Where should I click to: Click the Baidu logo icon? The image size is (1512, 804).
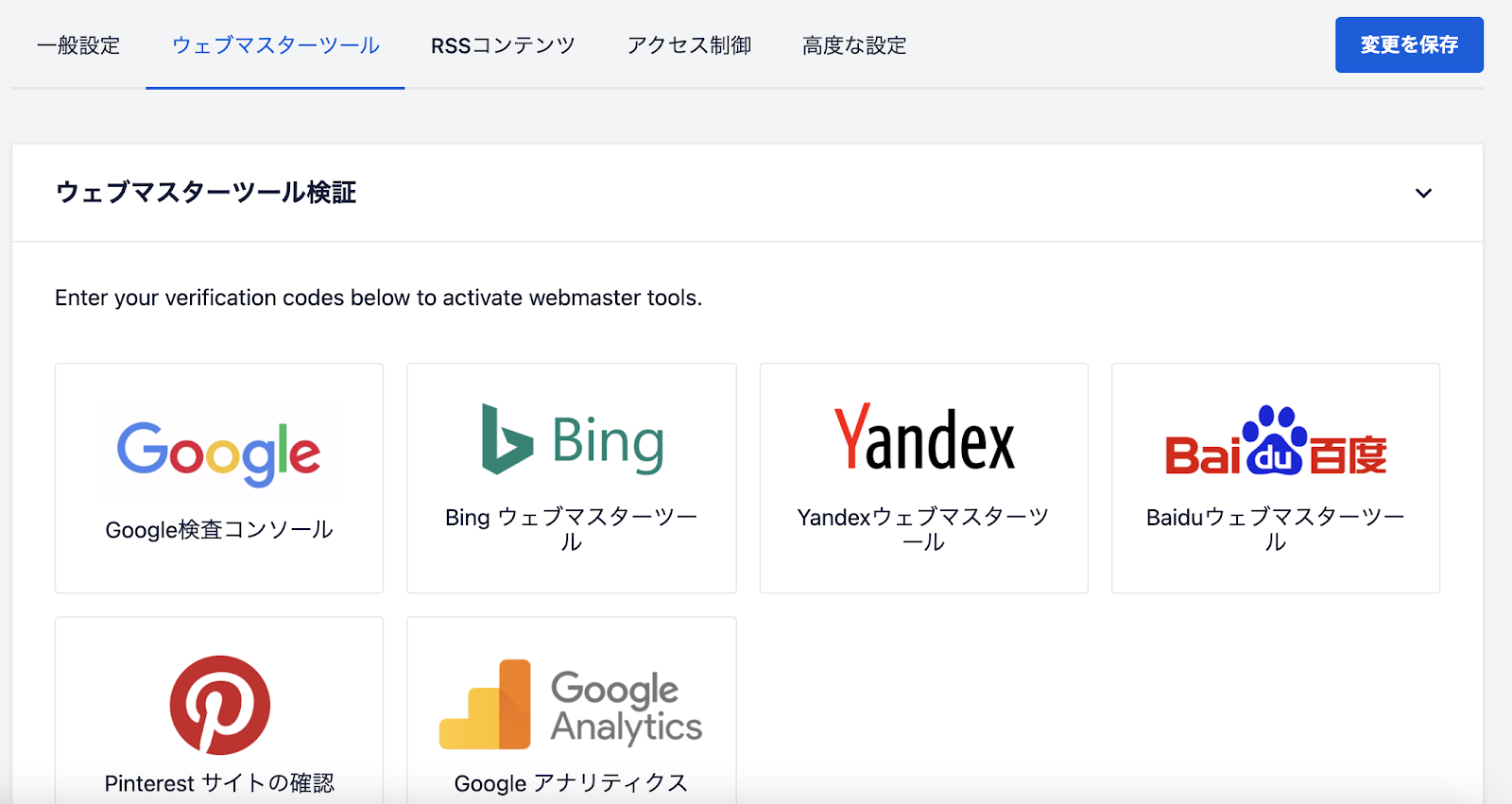1276,440
